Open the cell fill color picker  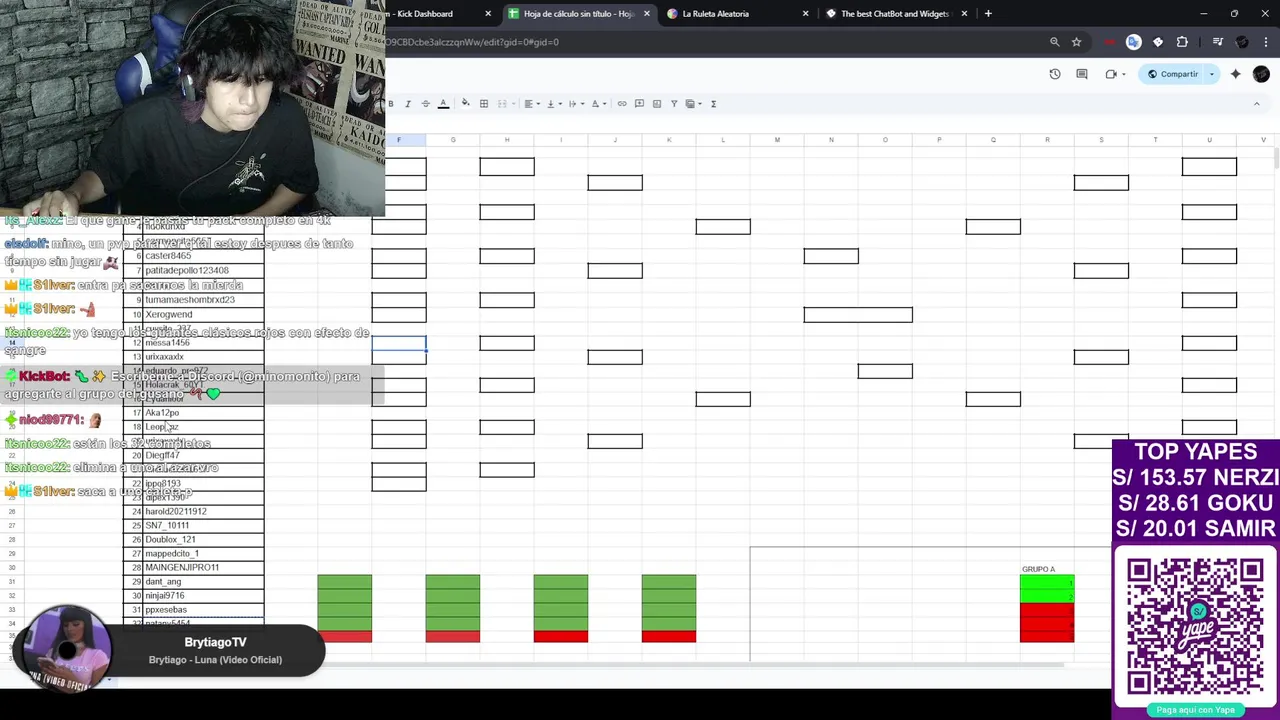point(465,104)
